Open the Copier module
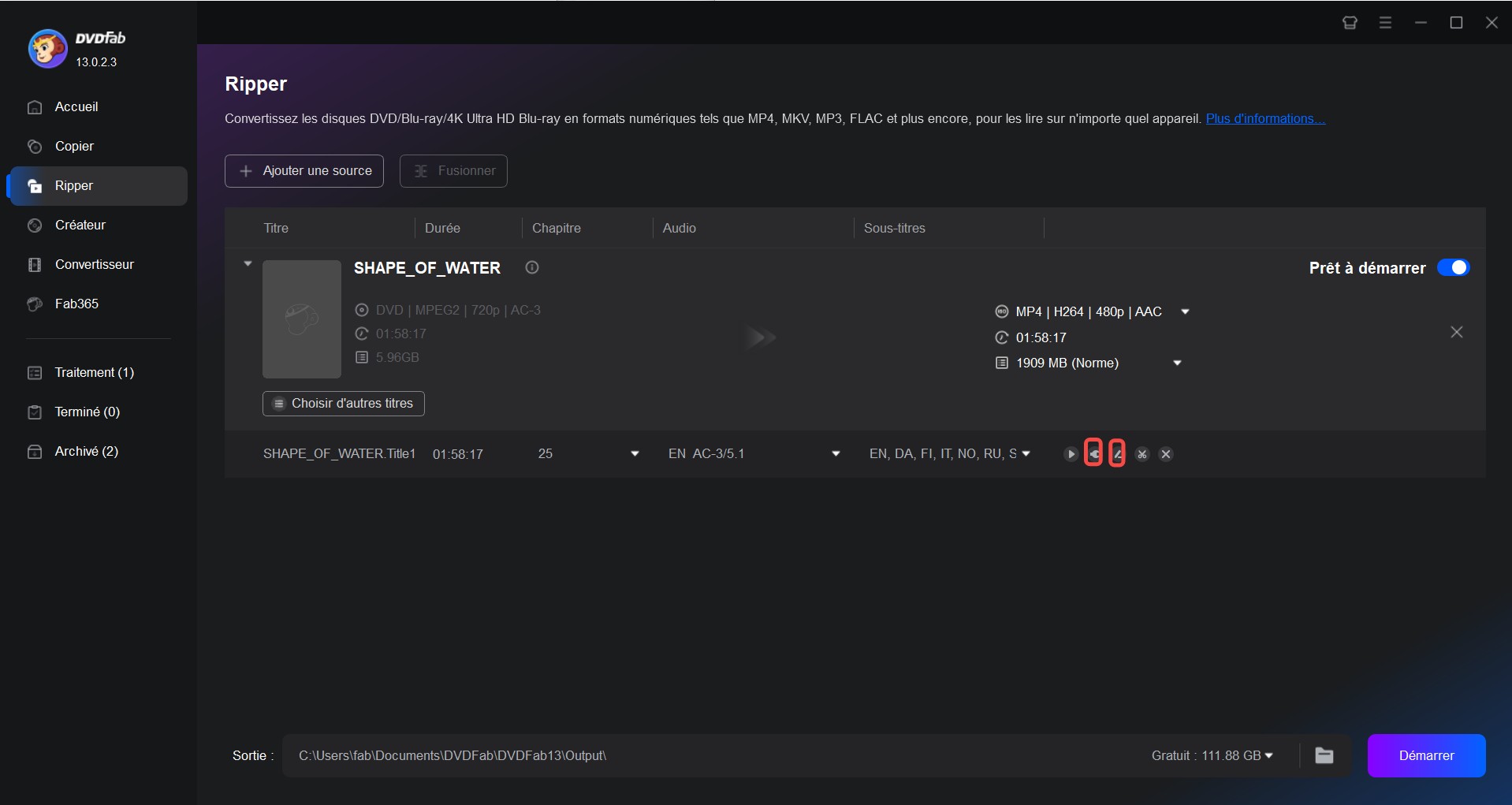 tap(97, 147)
